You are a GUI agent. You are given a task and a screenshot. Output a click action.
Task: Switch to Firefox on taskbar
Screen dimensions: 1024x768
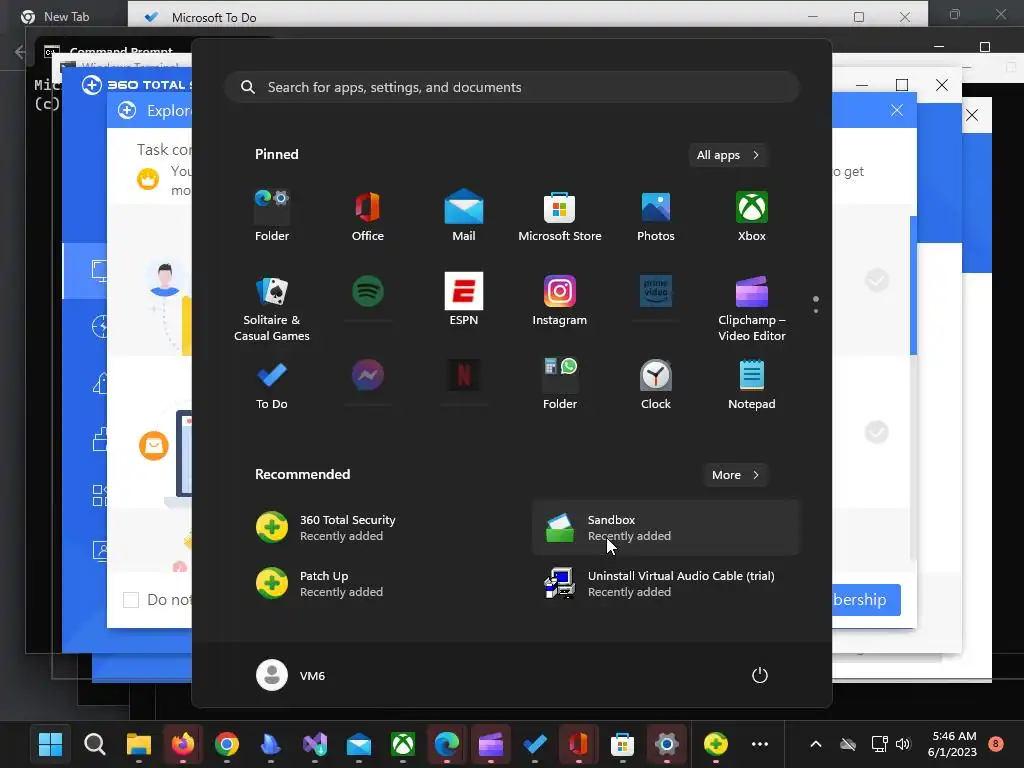(x=183, y=744)
